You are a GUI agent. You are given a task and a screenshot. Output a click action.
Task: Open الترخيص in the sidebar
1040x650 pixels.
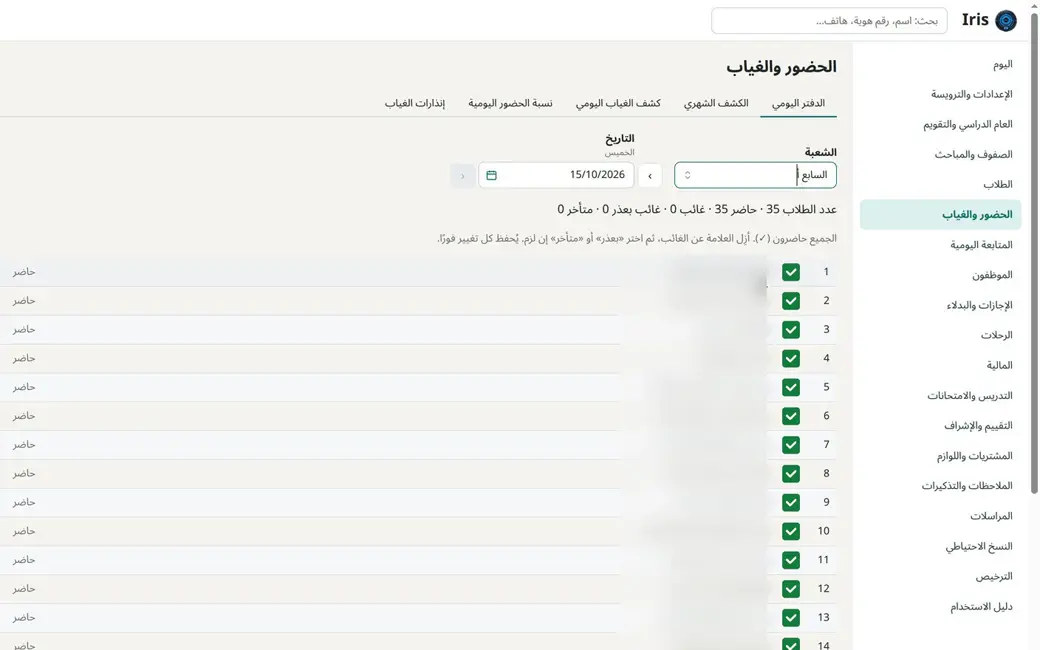(941, 576)
